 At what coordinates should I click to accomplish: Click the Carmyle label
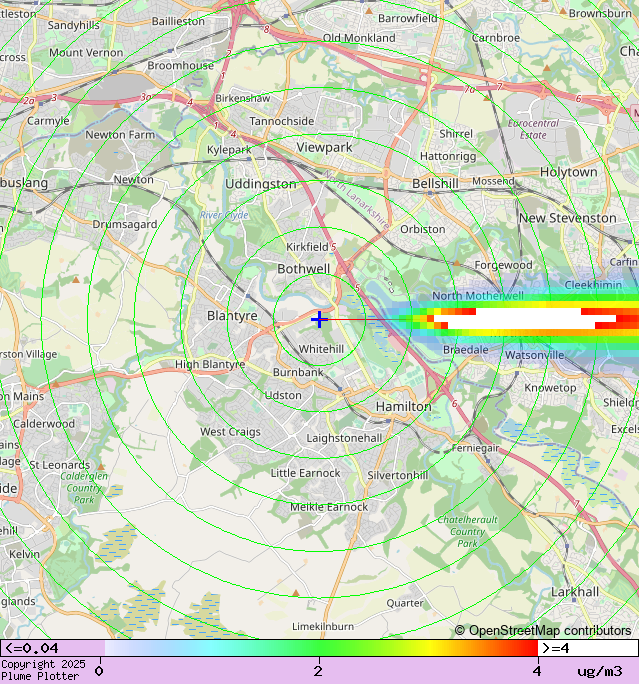[x=48, y=121]
